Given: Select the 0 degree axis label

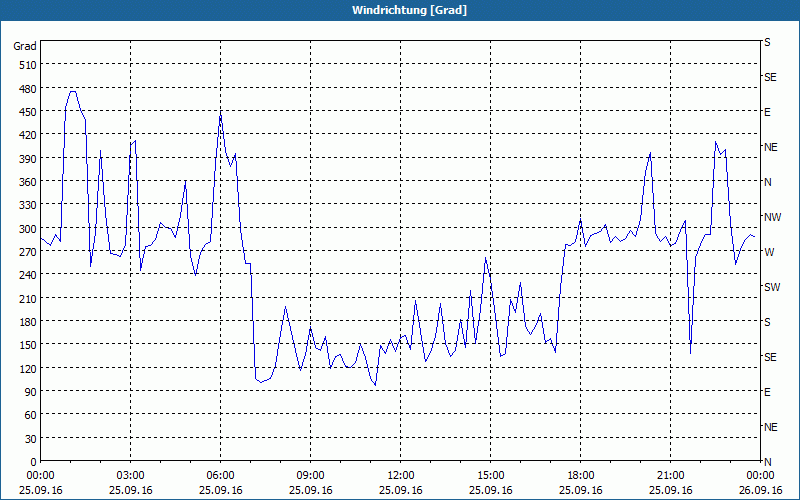Looking at the screenshot, I should 34,462.
